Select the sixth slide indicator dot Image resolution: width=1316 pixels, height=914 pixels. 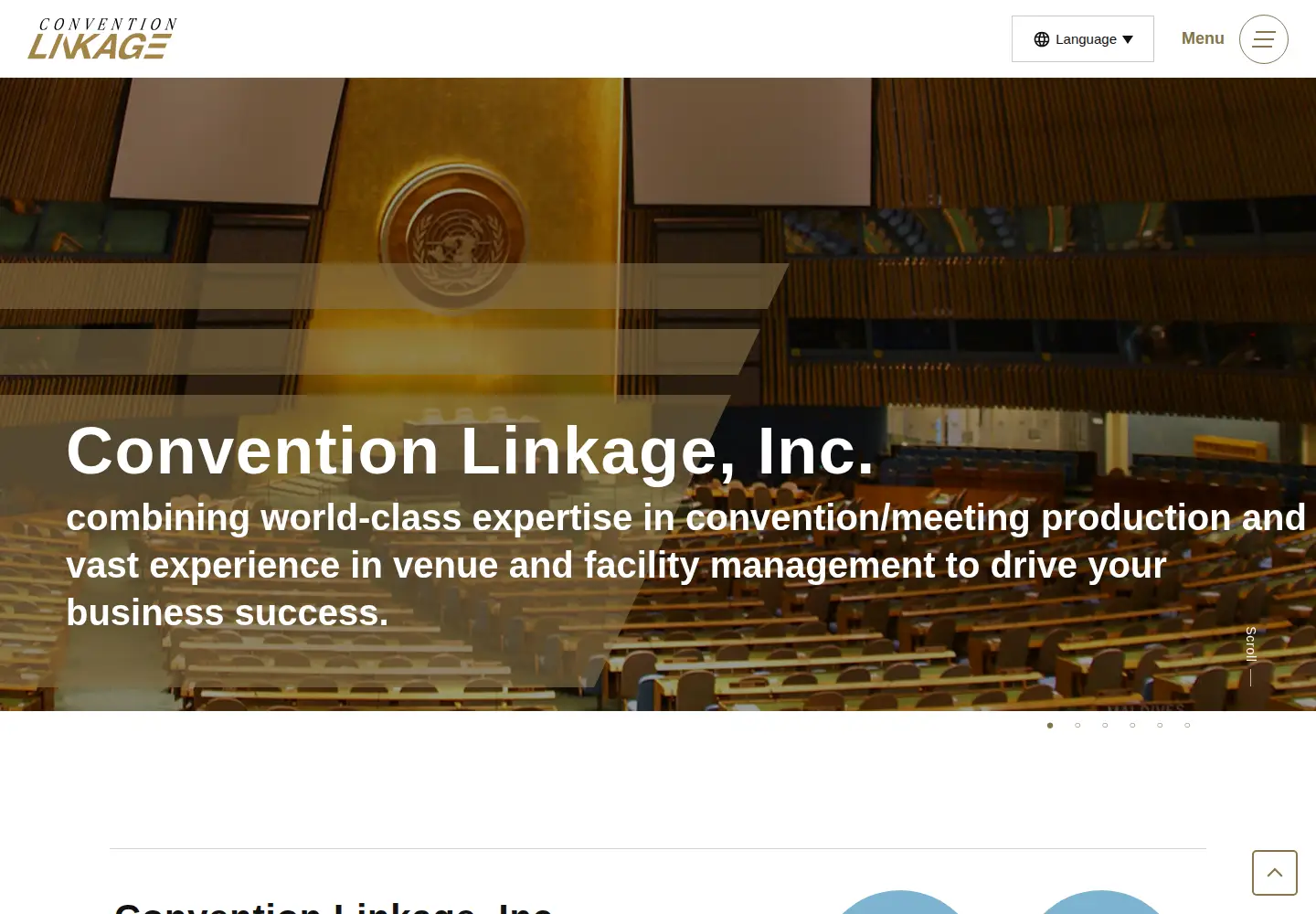(x=1187, y=726)
